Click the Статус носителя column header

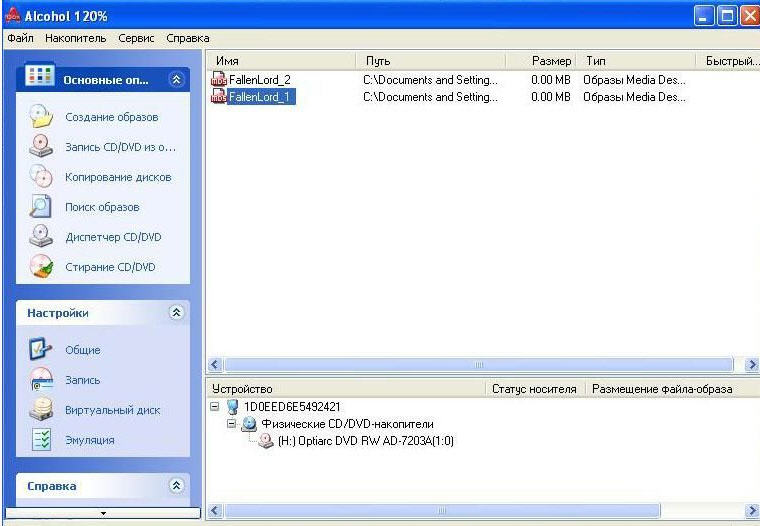536,389
